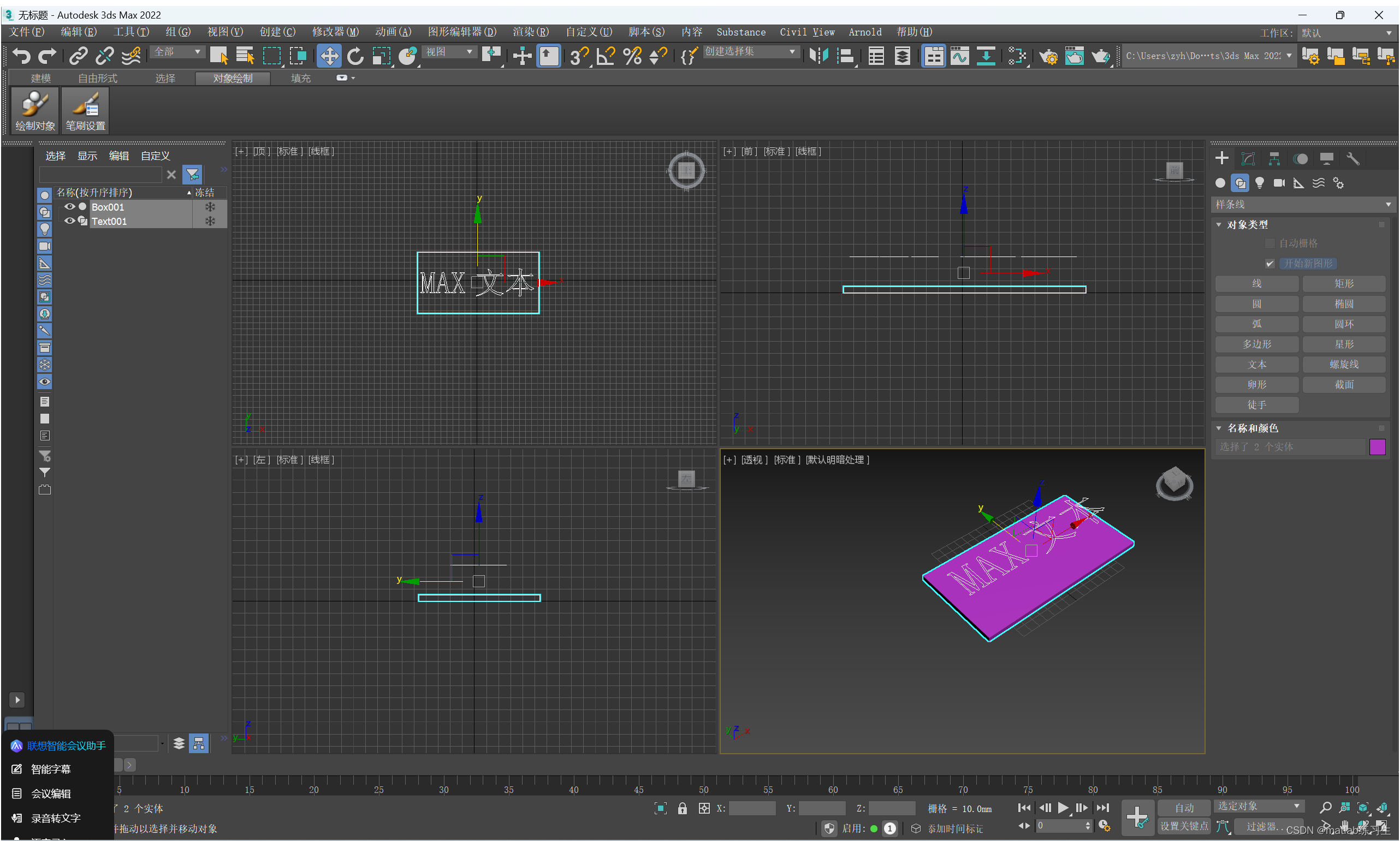Open the 创建选择集 named selection dropdown
The width and height of the screenshot is (1400, 841).
[750, 51]
